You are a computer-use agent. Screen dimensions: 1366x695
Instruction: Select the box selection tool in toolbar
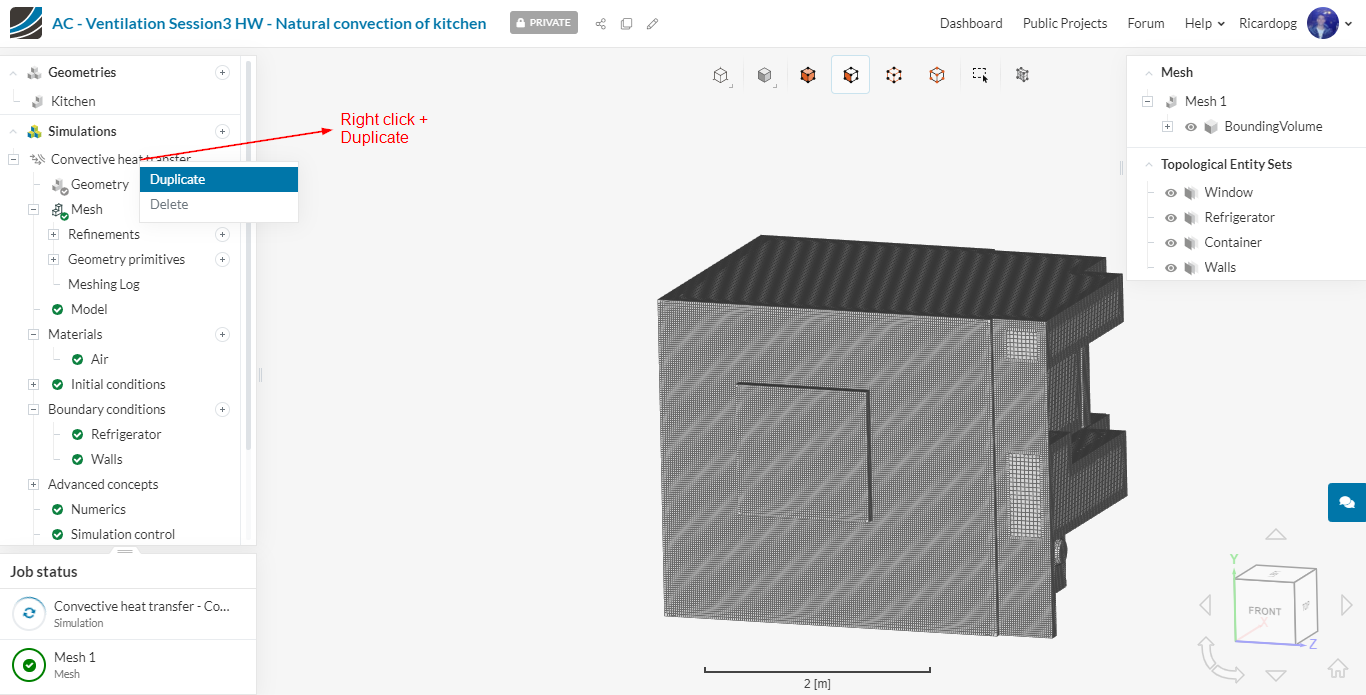980,75
